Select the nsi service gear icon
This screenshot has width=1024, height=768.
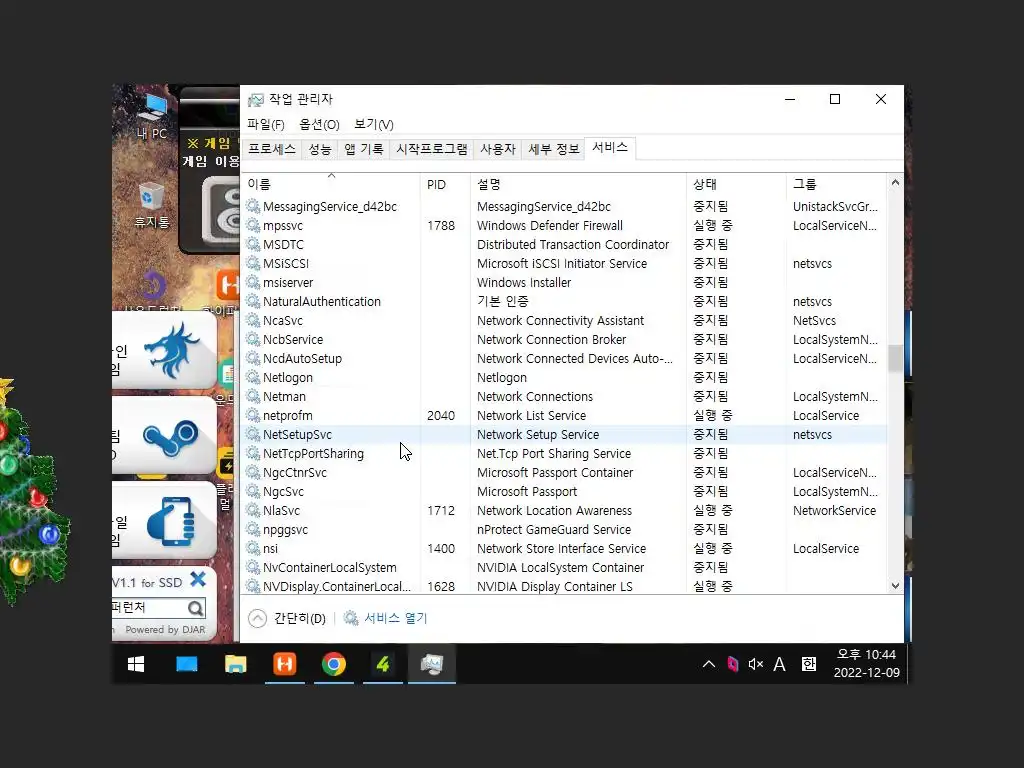point(253,548)
